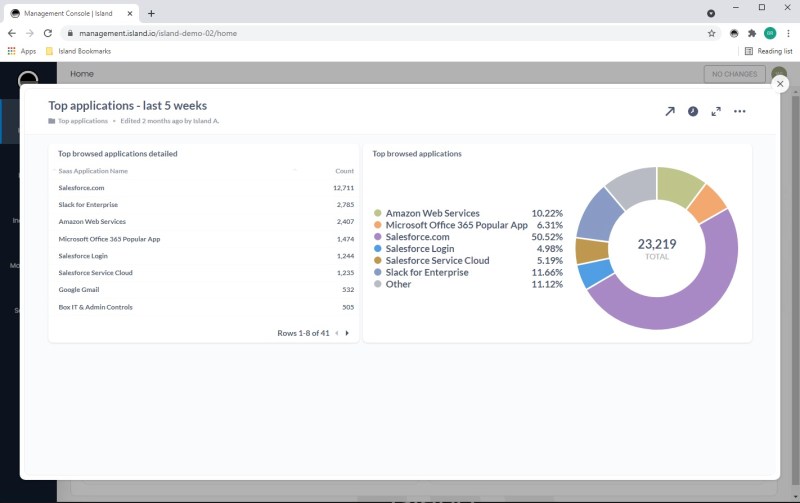Open Island Bookmarks folder

tap(78, 51)
